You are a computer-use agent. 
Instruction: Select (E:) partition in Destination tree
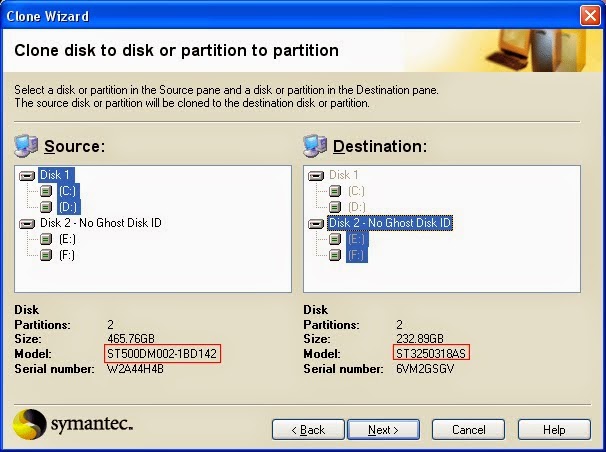click(x=357, y=239)
